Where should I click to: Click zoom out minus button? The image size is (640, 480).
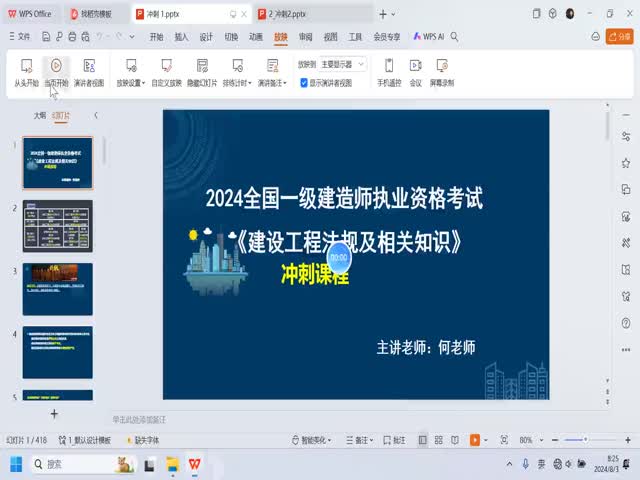[555, 440]
